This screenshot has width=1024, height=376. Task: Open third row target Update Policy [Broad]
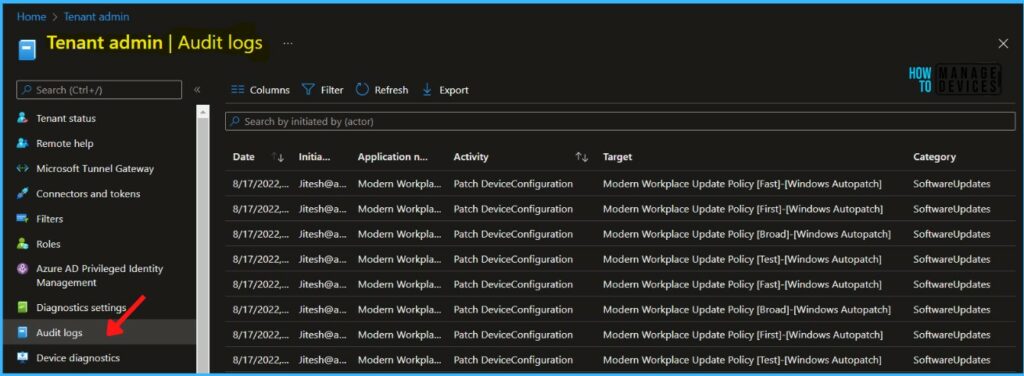click(x=746, y=234)
